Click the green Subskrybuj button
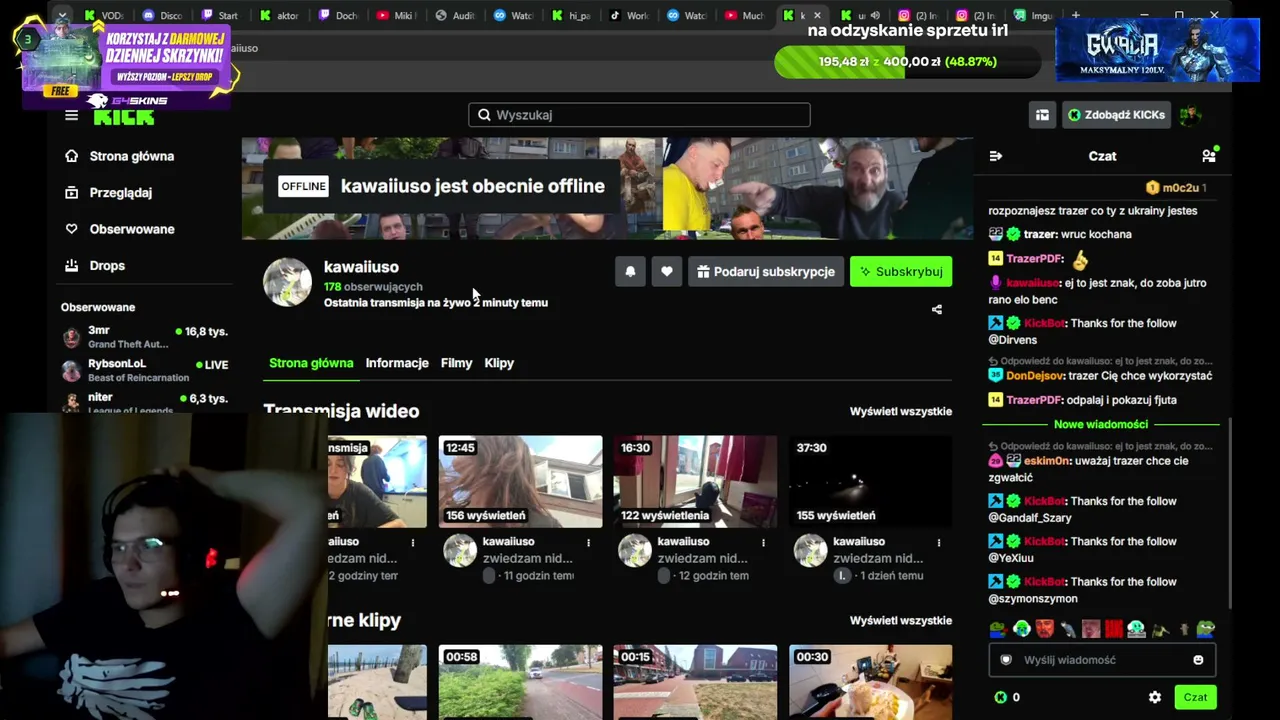Screen dimensions: 1280x720 [901, 271]
